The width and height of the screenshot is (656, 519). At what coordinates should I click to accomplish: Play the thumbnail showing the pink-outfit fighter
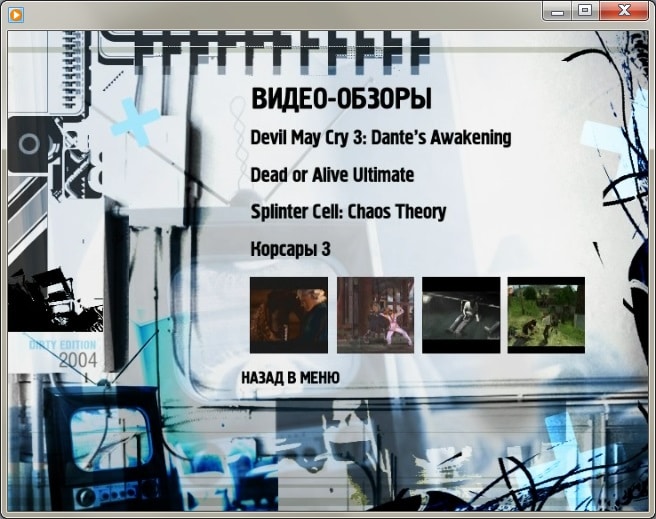pos(375,315)
